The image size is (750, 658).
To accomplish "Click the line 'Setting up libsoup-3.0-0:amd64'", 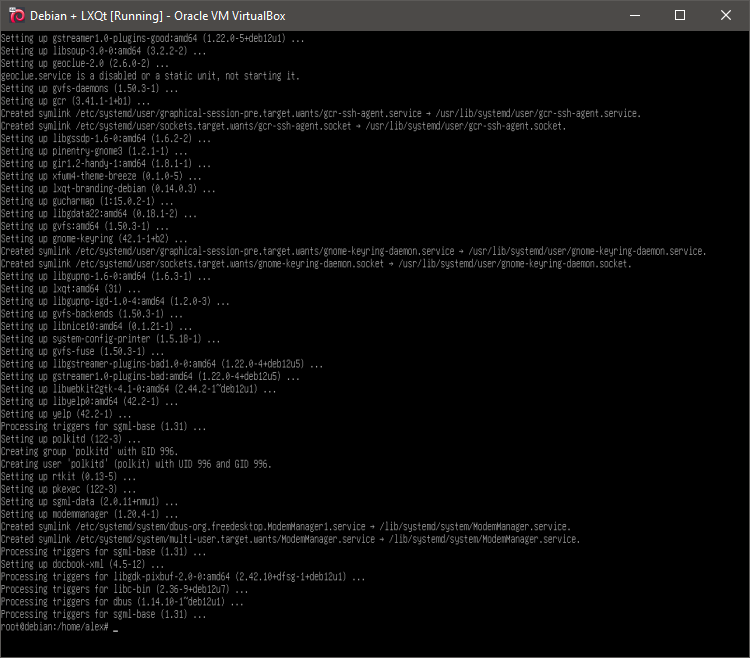I will 103,51.
